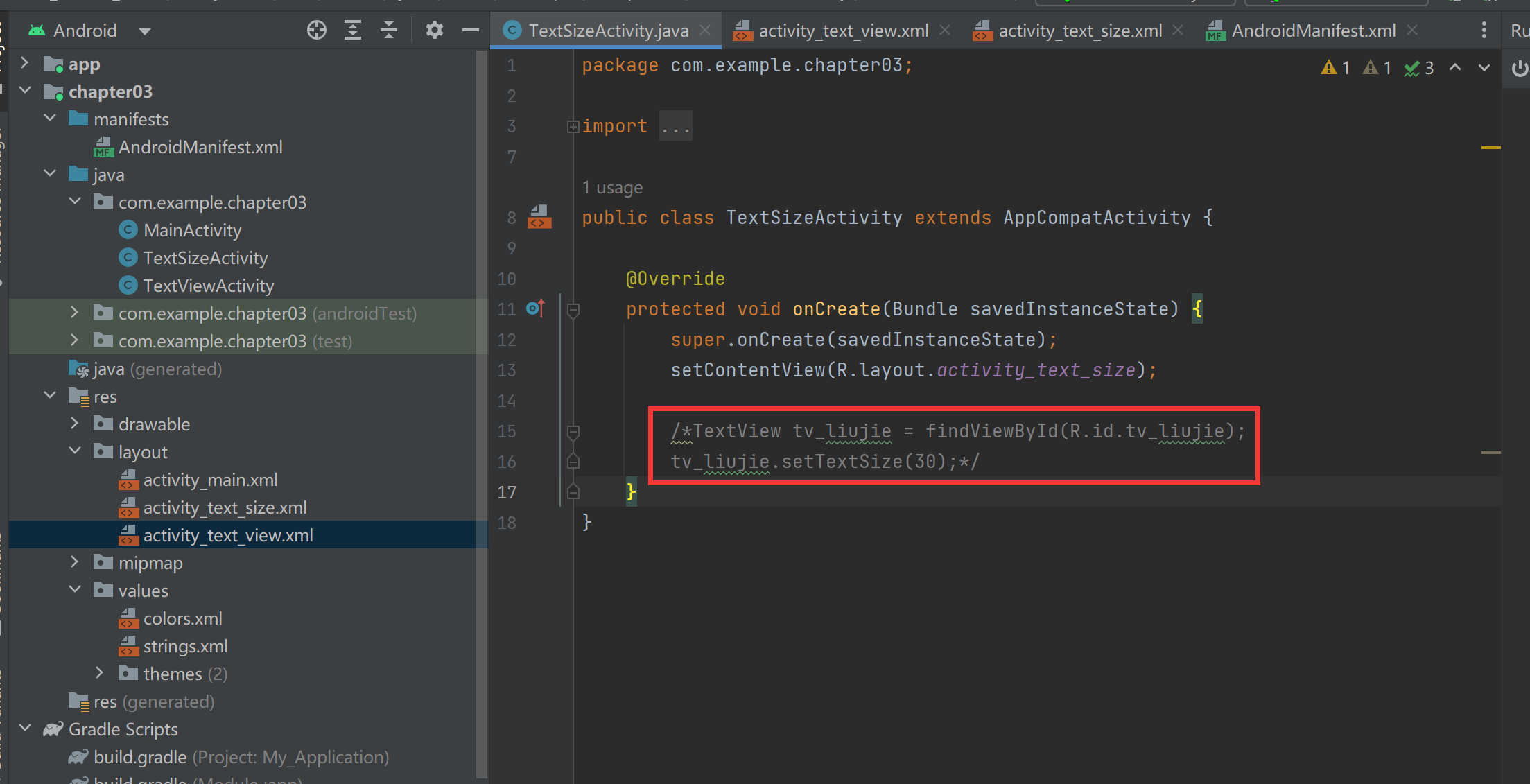Screen dimensions: 1530x784
Task: Click the green typo check indicator
Action: tap(1418, 68)
